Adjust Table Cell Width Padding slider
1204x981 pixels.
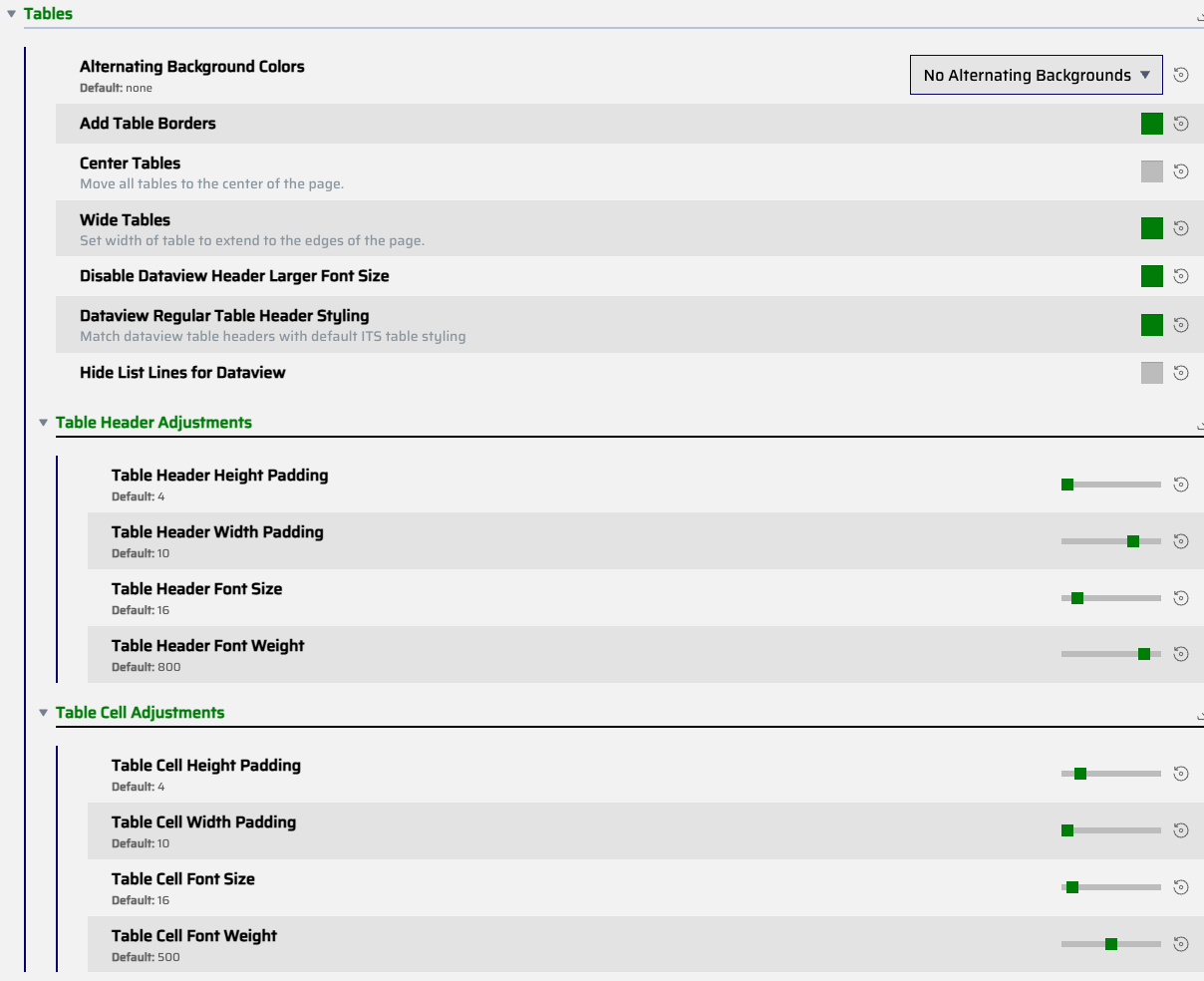coord(1111,830)
